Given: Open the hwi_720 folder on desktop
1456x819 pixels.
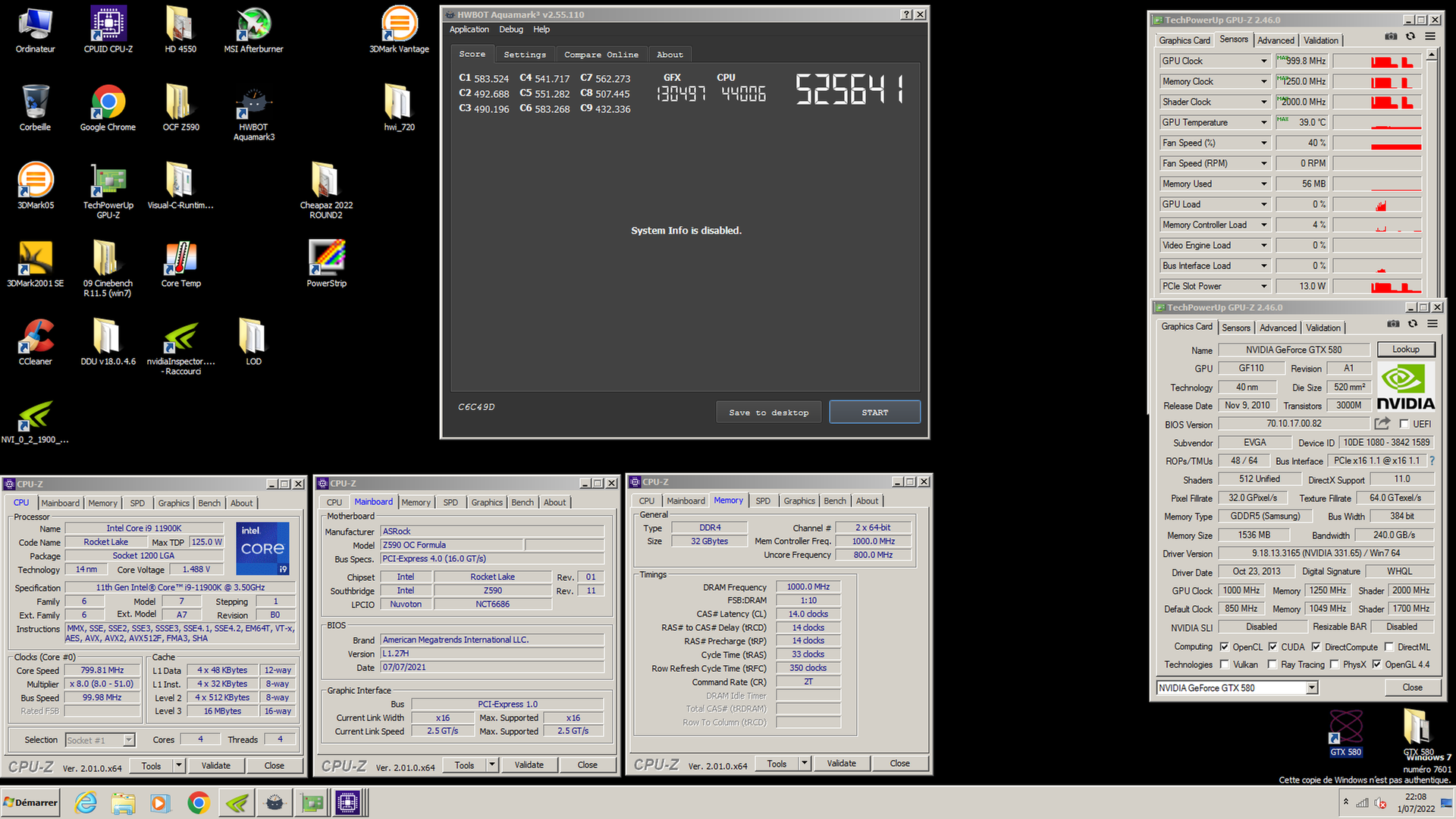Looking at the screenshot, I should point(399,108).
